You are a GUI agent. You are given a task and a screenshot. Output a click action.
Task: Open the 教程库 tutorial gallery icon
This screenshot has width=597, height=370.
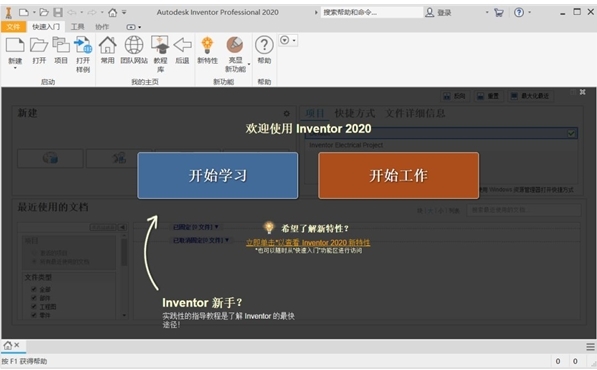160,45
